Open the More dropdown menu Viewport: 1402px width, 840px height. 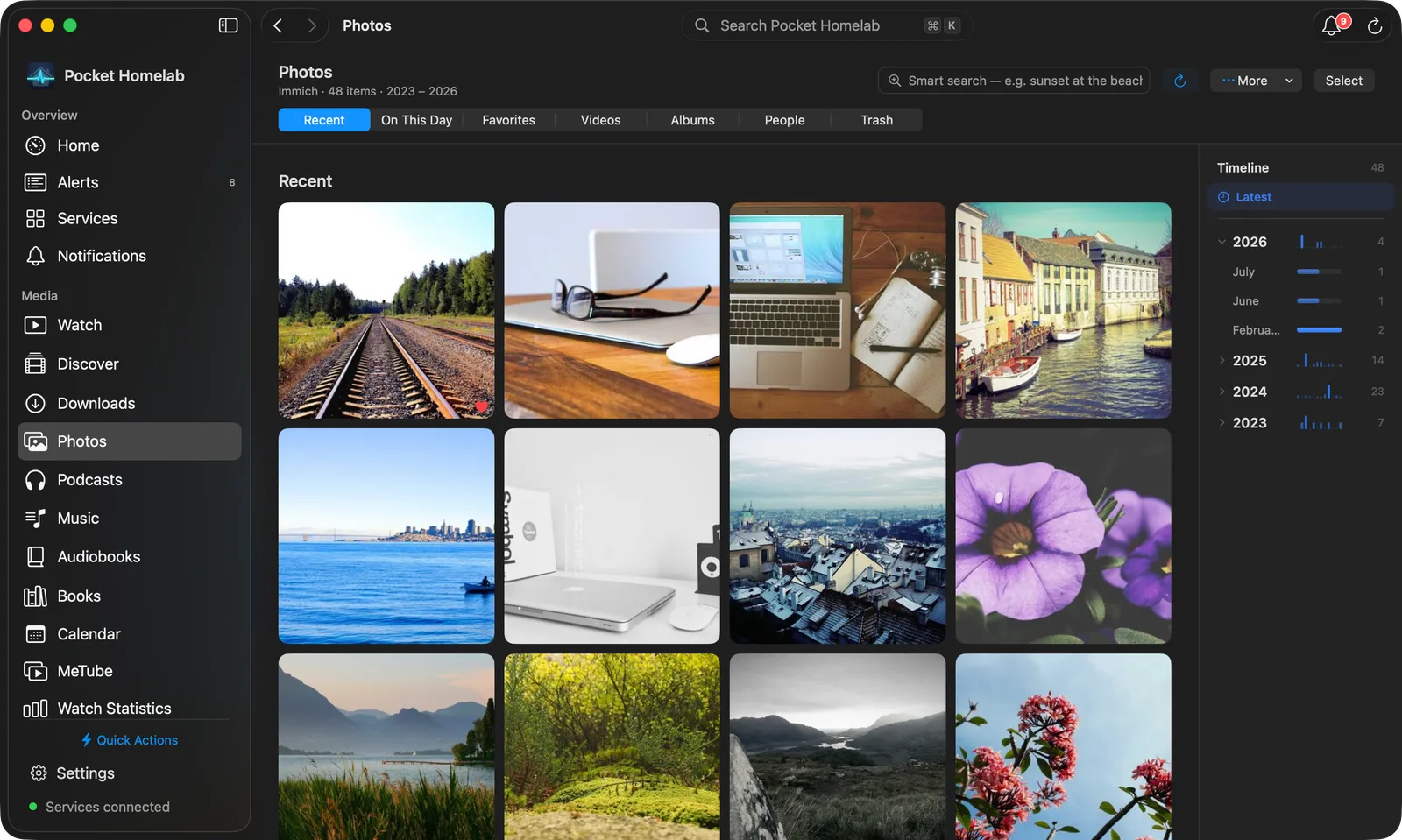click(1256, 81)
